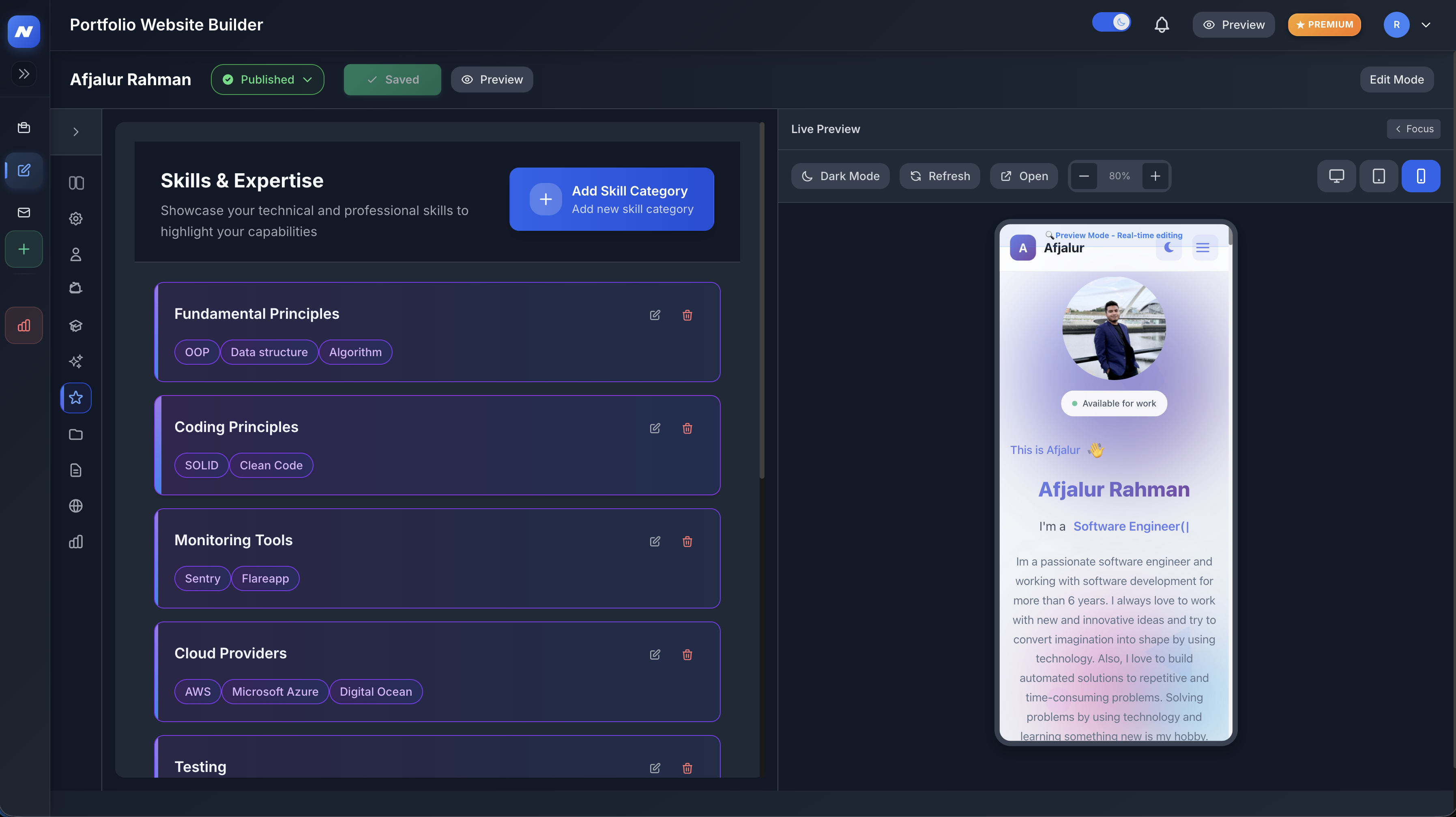Select the profile person icon in sidebar

[x=76, y=254]
